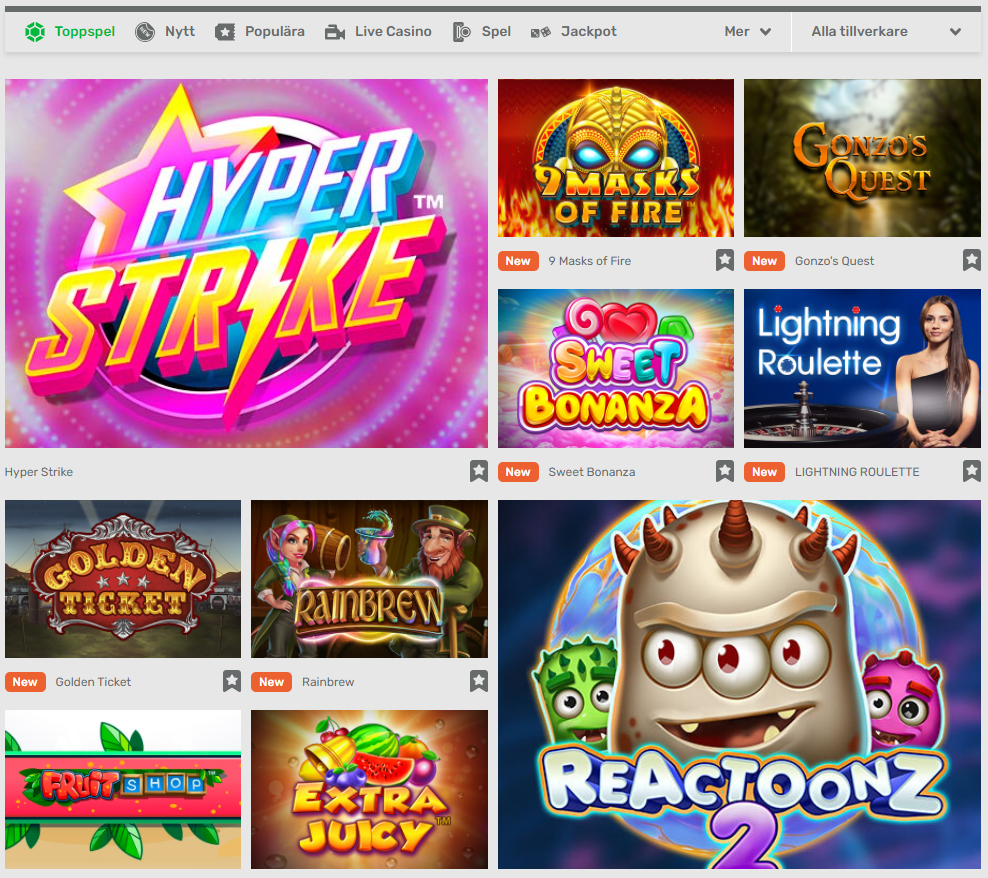Play Sweet Bonanza from its thumbnail
988x878 pixels.
616,368
